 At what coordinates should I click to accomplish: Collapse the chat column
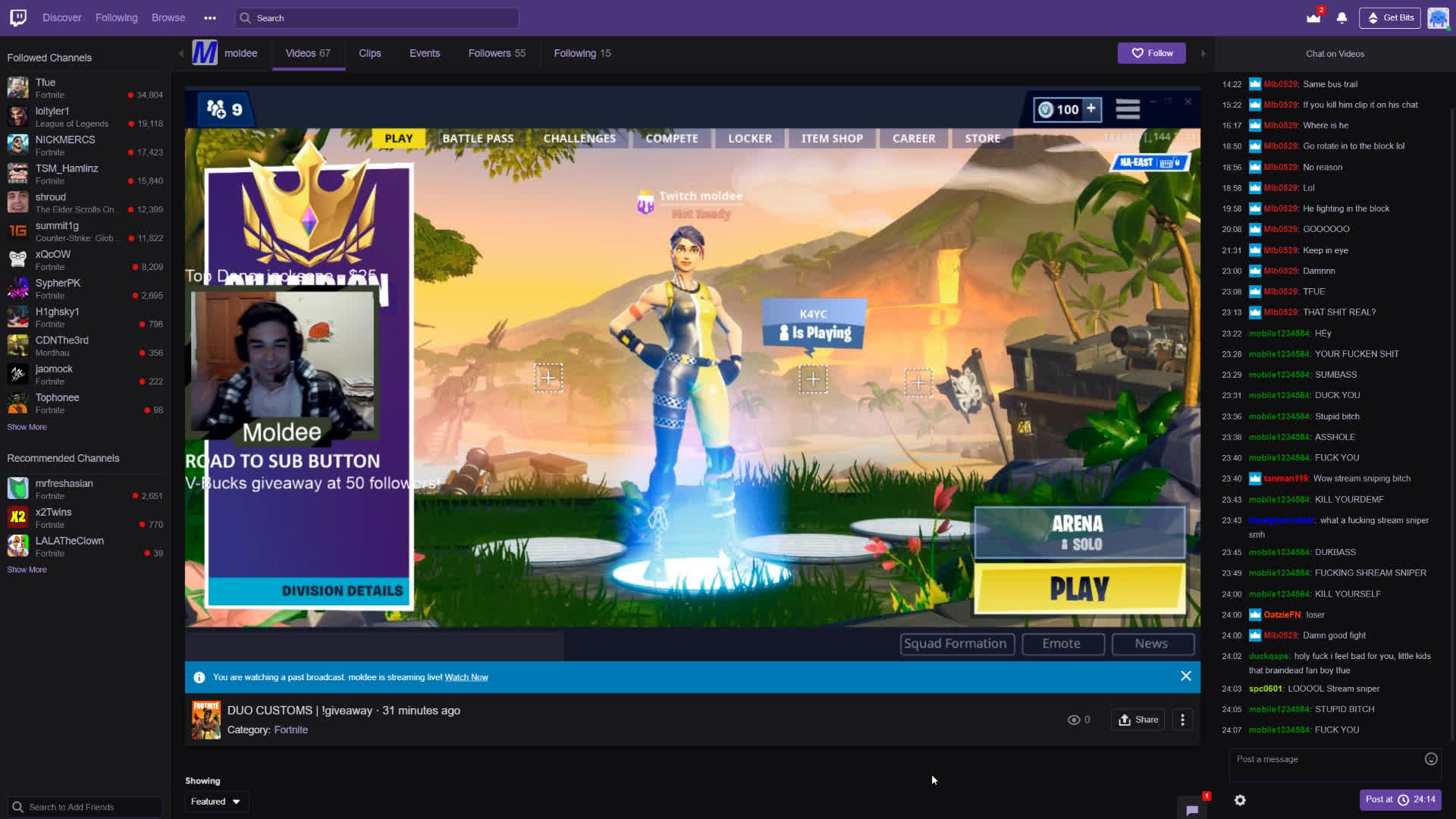[x=1203, y=53]
